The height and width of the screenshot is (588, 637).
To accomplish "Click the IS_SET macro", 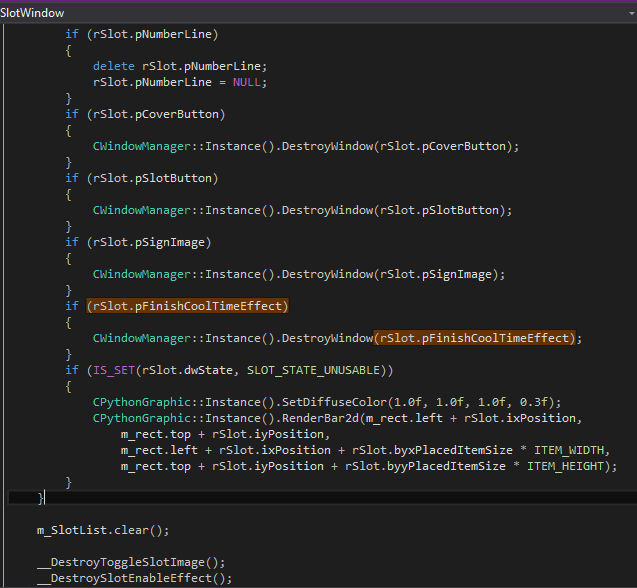I will [114, 371].
